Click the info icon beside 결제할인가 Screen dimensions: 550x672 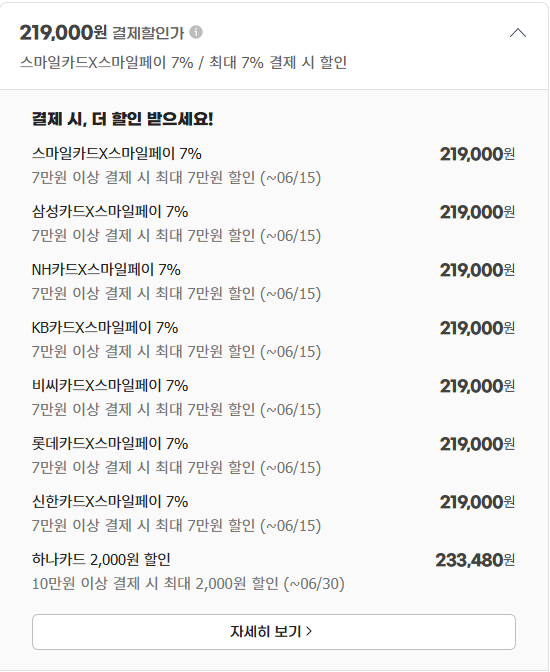[196, 32]
